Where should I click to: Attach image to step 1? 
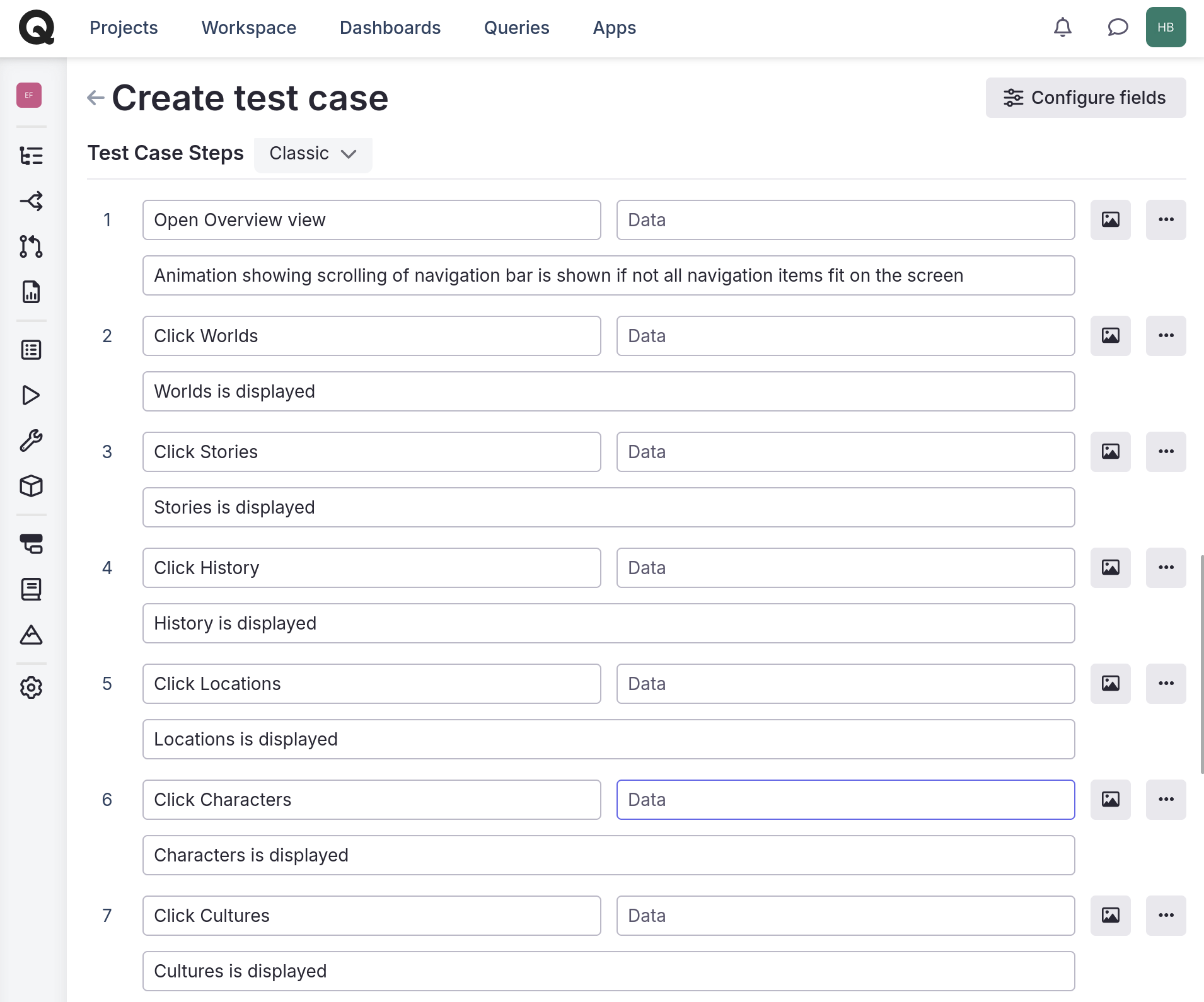pos(1110,220)
